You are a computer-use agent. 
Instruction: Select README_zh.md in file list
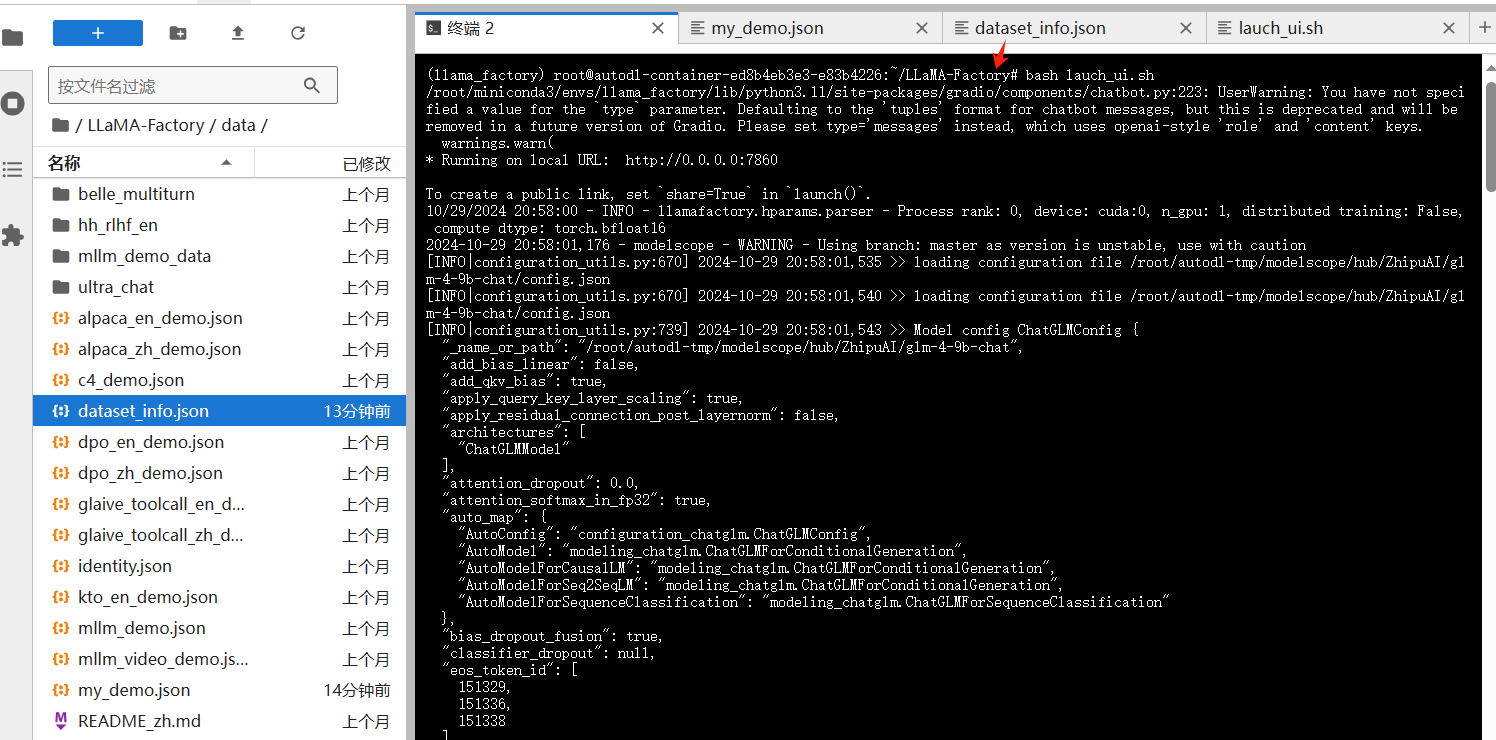coord(139,721)
